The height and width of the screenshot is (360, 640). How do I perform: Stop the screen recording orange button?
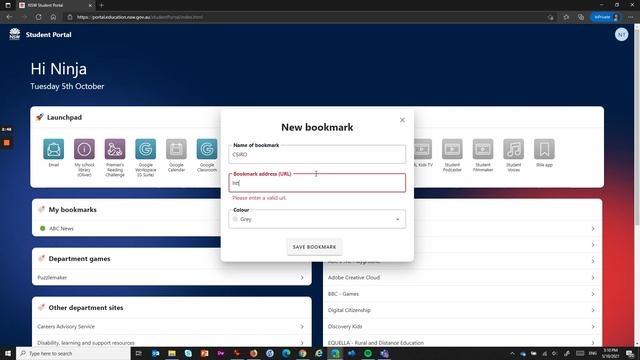tap(7, 143)
